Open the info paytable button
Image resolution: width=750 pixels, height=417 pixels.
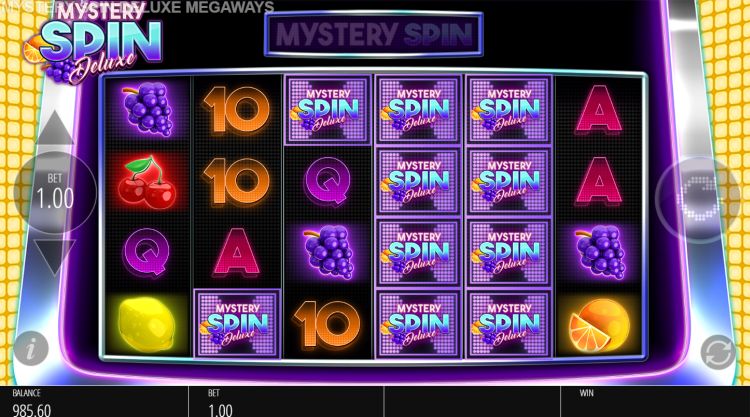(31, 349)
